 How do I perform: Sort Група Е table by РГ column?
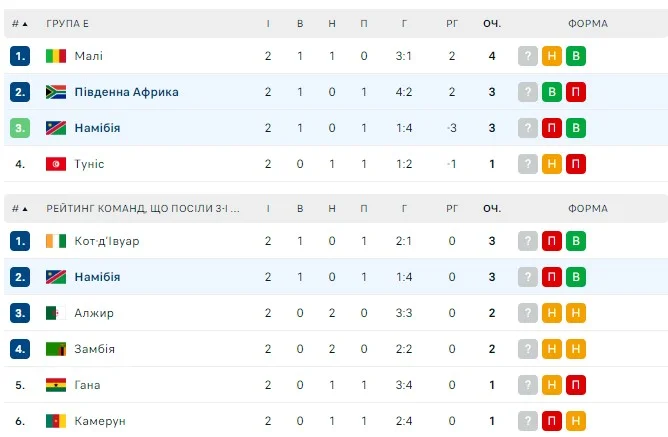tap(452, 22)
